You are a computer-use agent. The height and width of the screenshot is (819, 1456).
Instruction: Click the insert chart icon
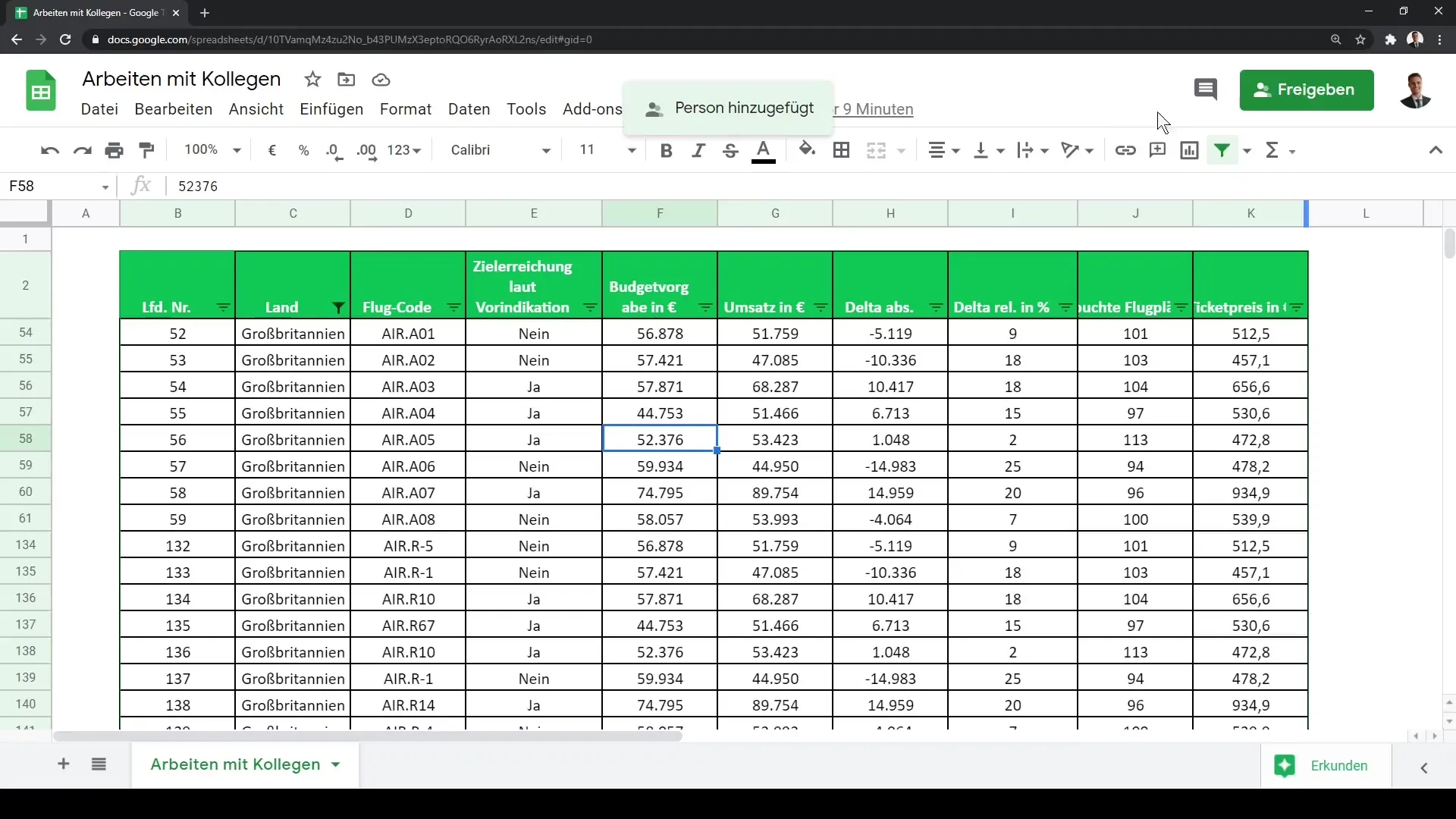[1189, 150]
